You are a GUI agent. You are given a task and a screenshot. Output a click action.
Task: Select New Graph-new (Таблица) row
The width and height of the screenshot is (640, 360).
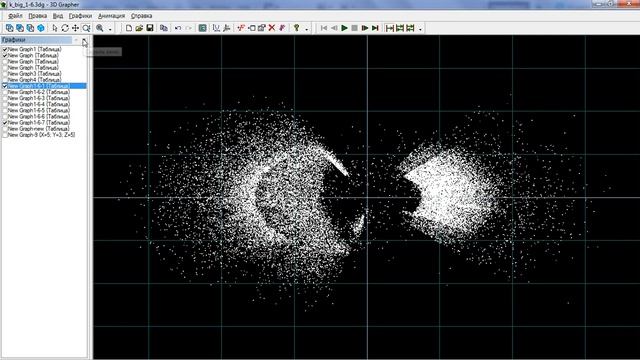click(x=39, y=129)
